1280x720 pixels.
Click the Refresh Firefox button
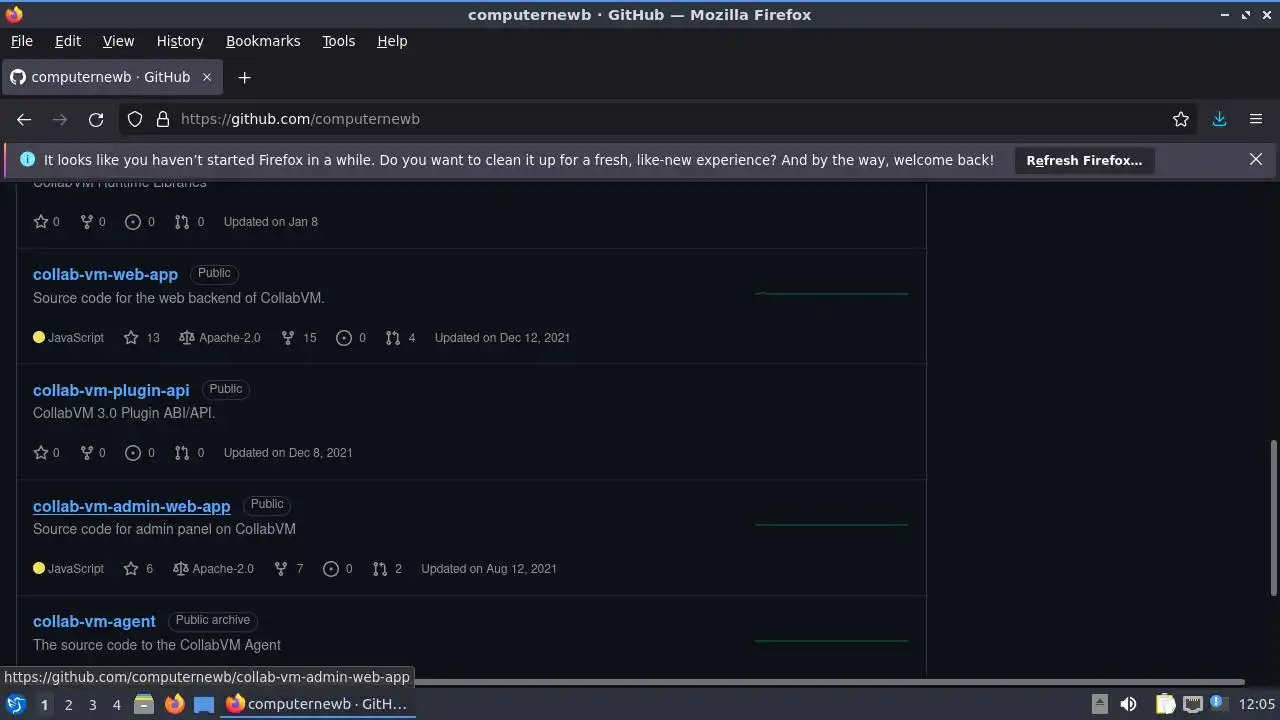point(1084,160)
